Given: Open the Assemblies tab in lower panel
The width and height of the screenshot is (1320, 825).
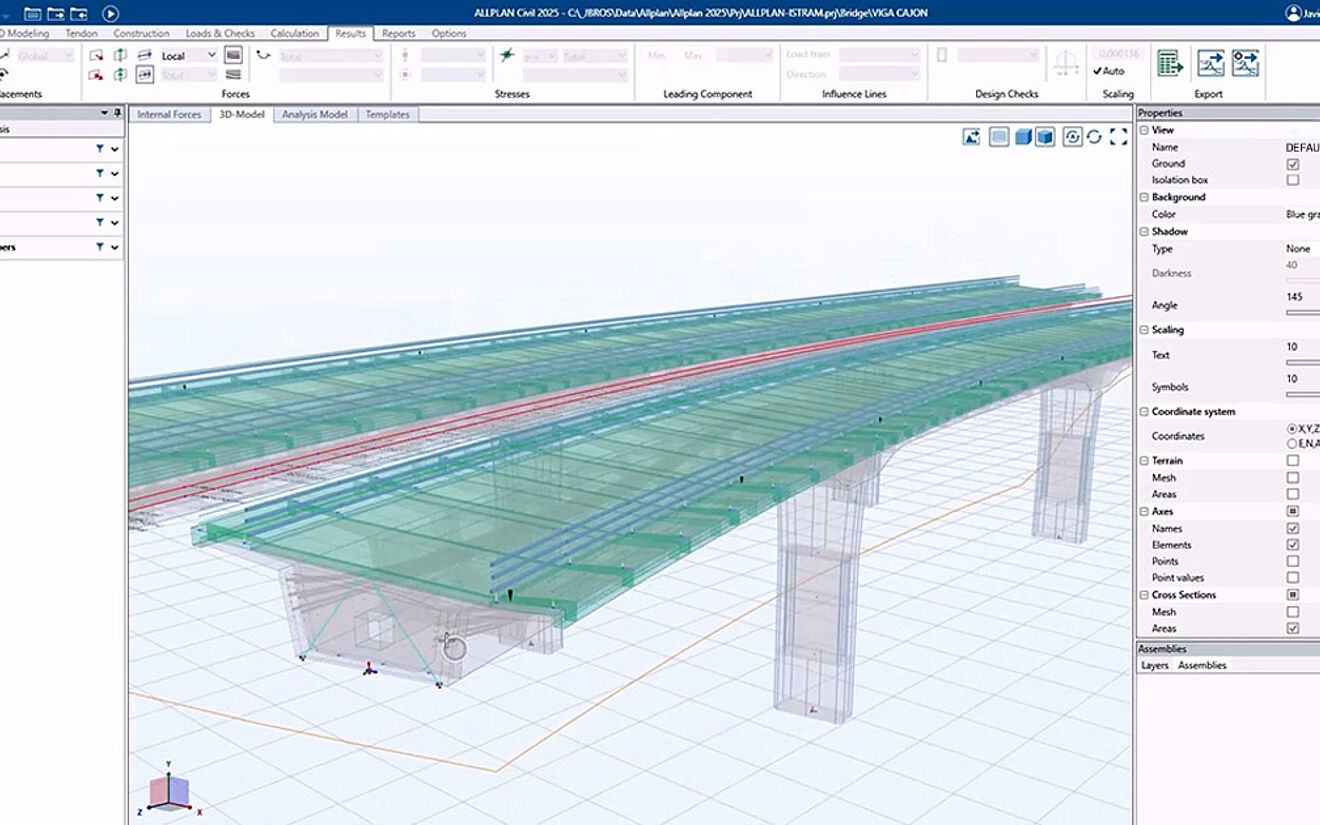Looking at the screenshot, I should pyautogui.click(x=1201, y=665).
